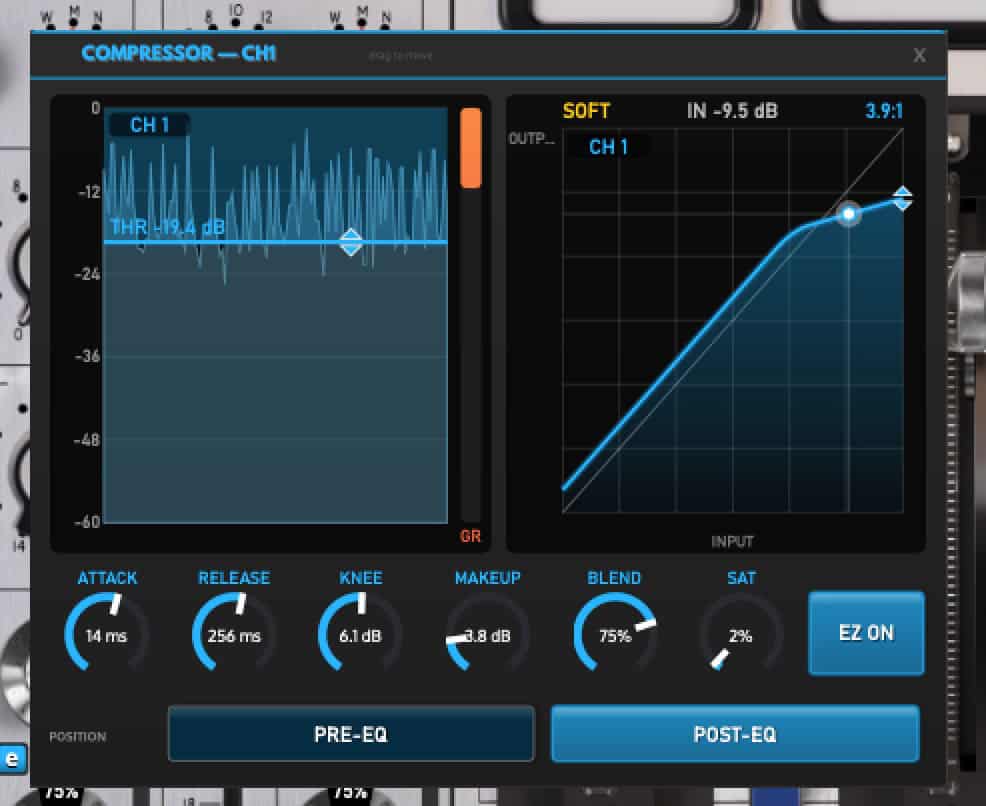
Task: Adjust the RELEASE knob showing 256 ms
Action: point(234,634)
